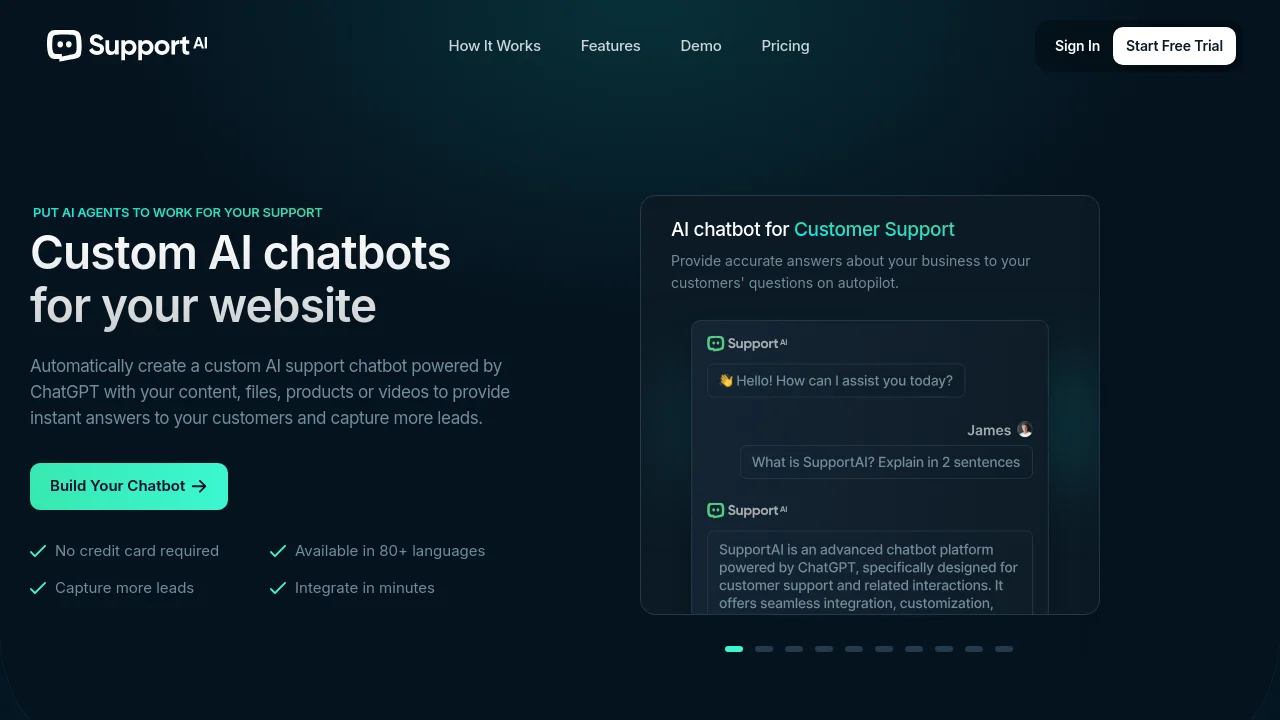
Task: Click the checkmark beside Available in 80+ languages
Action: [278, 551]
